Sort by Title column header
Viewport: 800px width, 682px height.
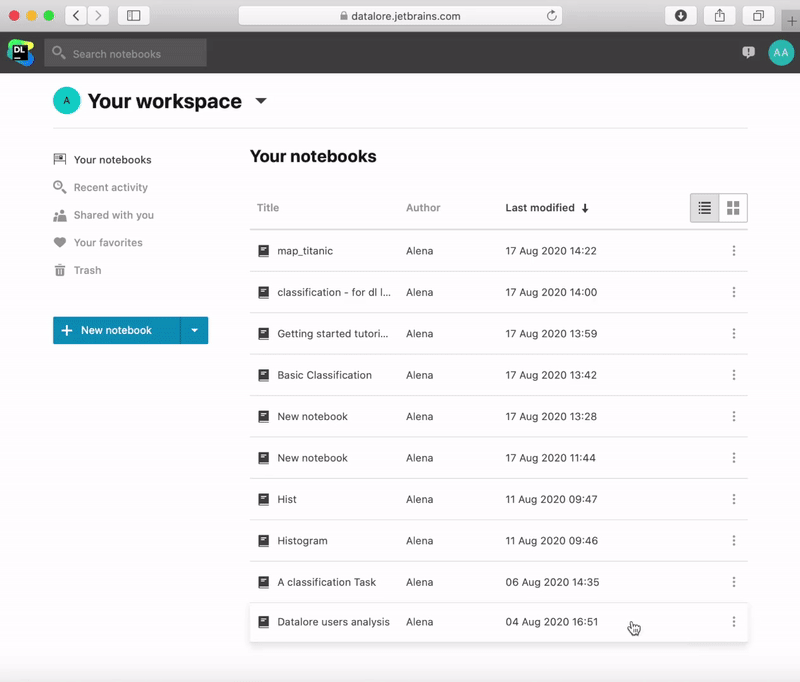point(267,208)
